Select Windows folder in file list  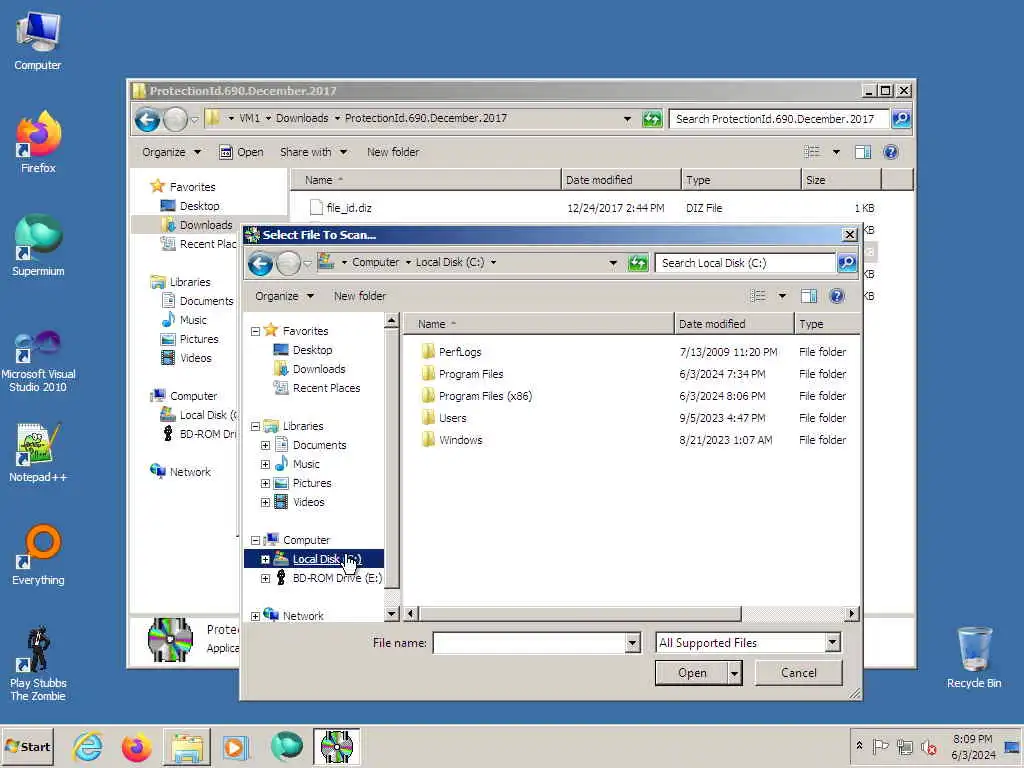click(460, 440)
